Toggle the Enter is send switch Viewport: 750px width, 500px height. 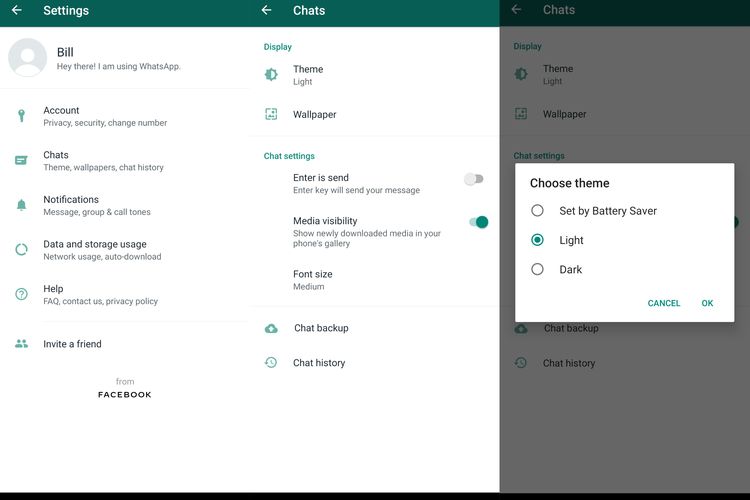tap(474, 179)
